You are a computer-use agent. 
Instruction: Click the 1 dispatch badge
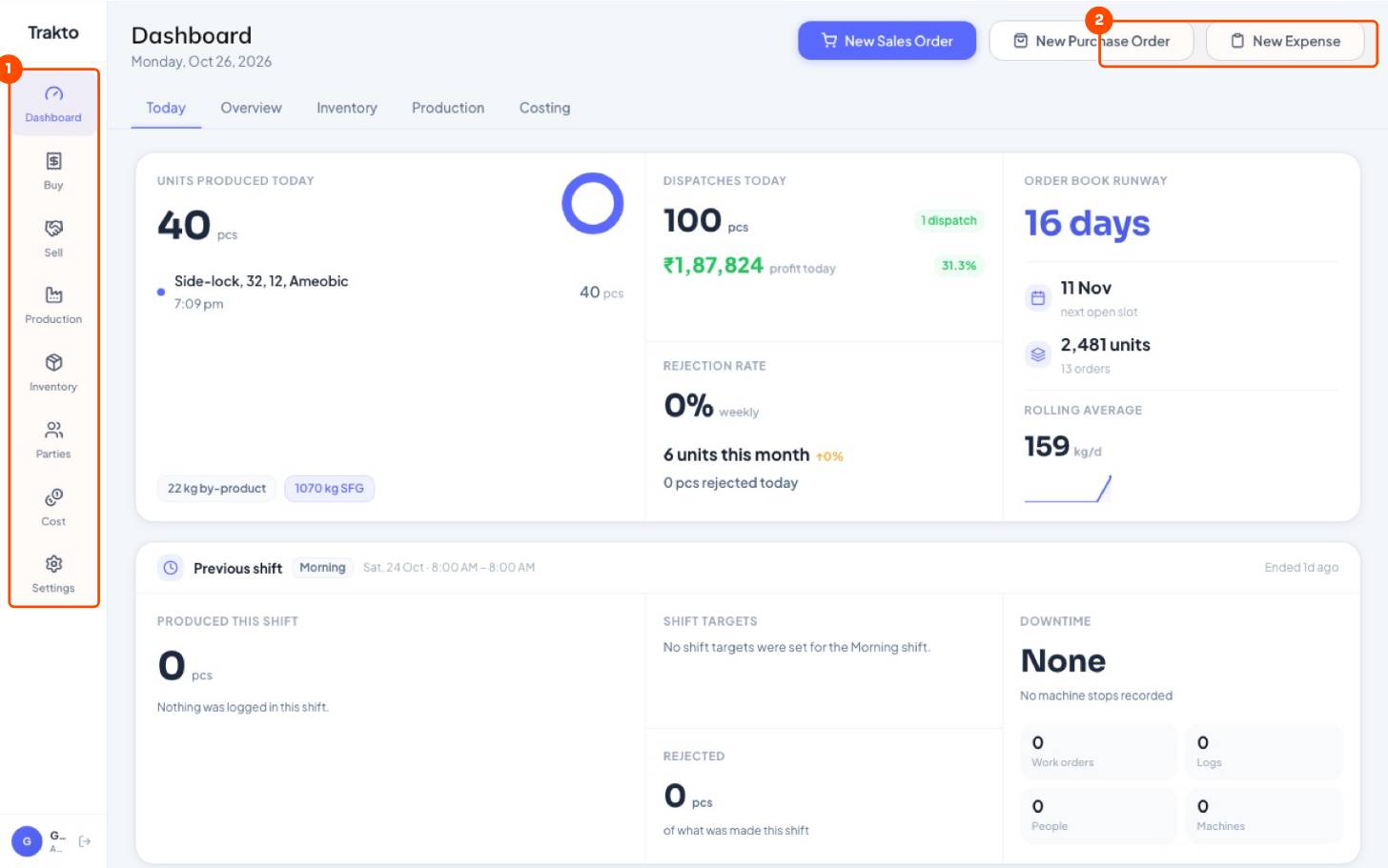[x=949, y=220]
